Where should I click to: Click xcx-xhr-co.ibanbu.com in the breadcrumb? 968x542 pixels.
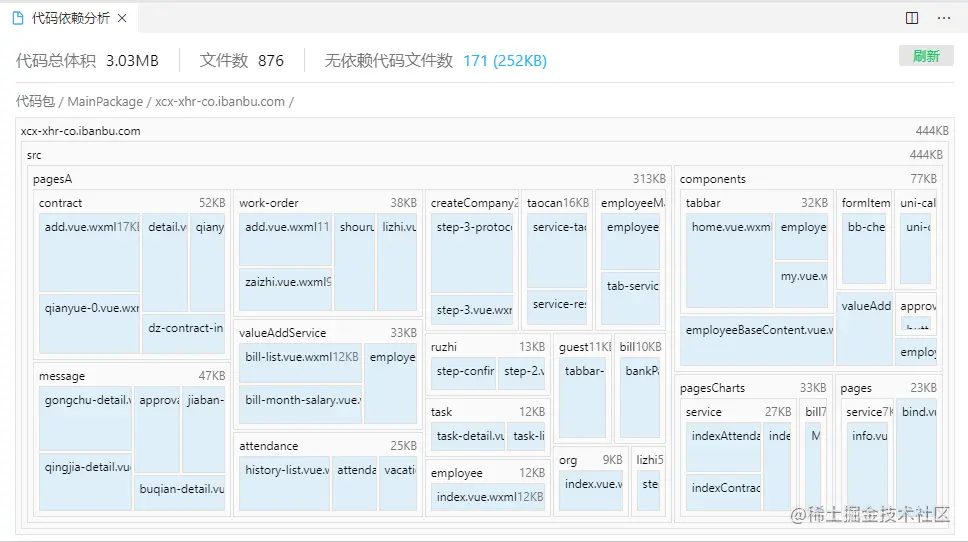point(220,101)
